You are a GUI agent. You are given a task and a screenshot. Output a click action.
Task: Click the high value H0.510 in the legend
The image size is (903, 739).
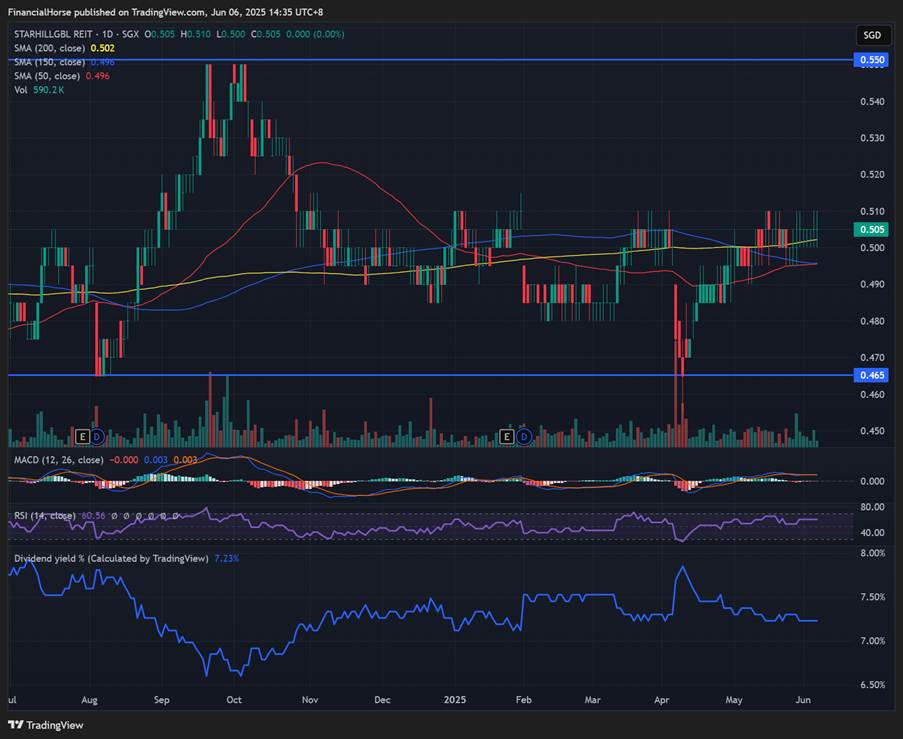click(196, 35)
